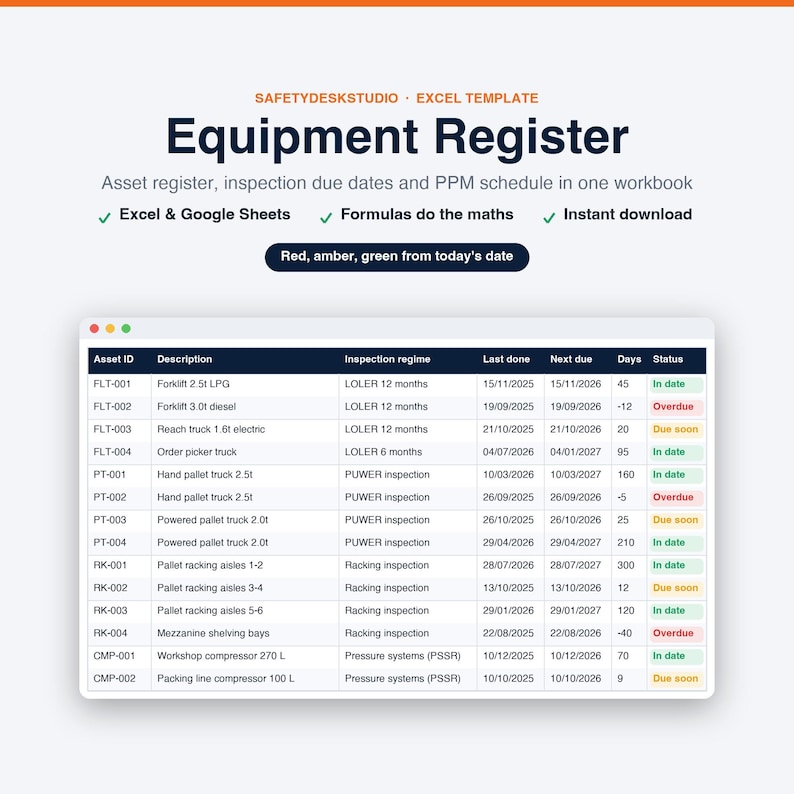Click the 'Forklift 3.0t diesel' description
The image size is (794, 794).
coord(196,407)
